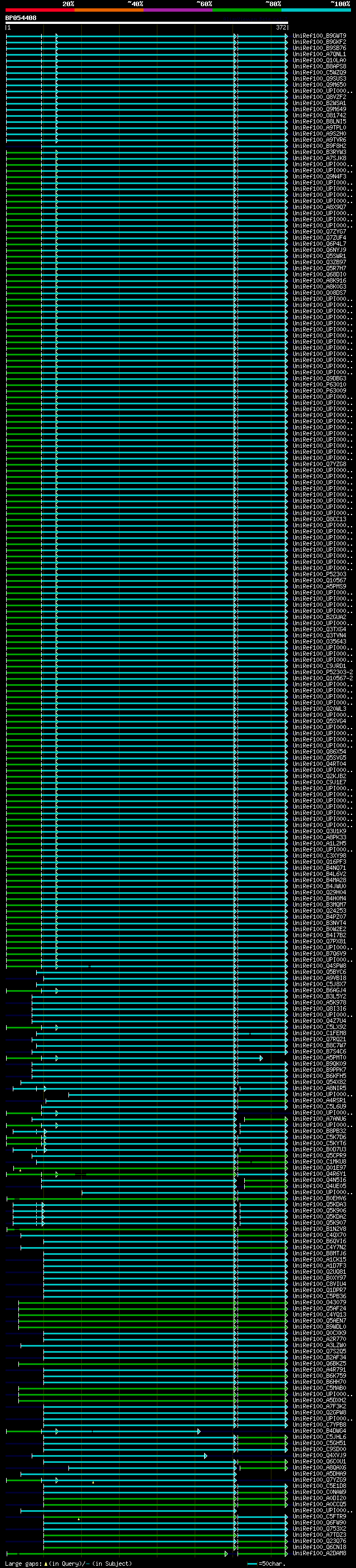Select the UniRef100_Q01E97 label
Viewport: 356px width, 1568px height.
click(319, 1168)
